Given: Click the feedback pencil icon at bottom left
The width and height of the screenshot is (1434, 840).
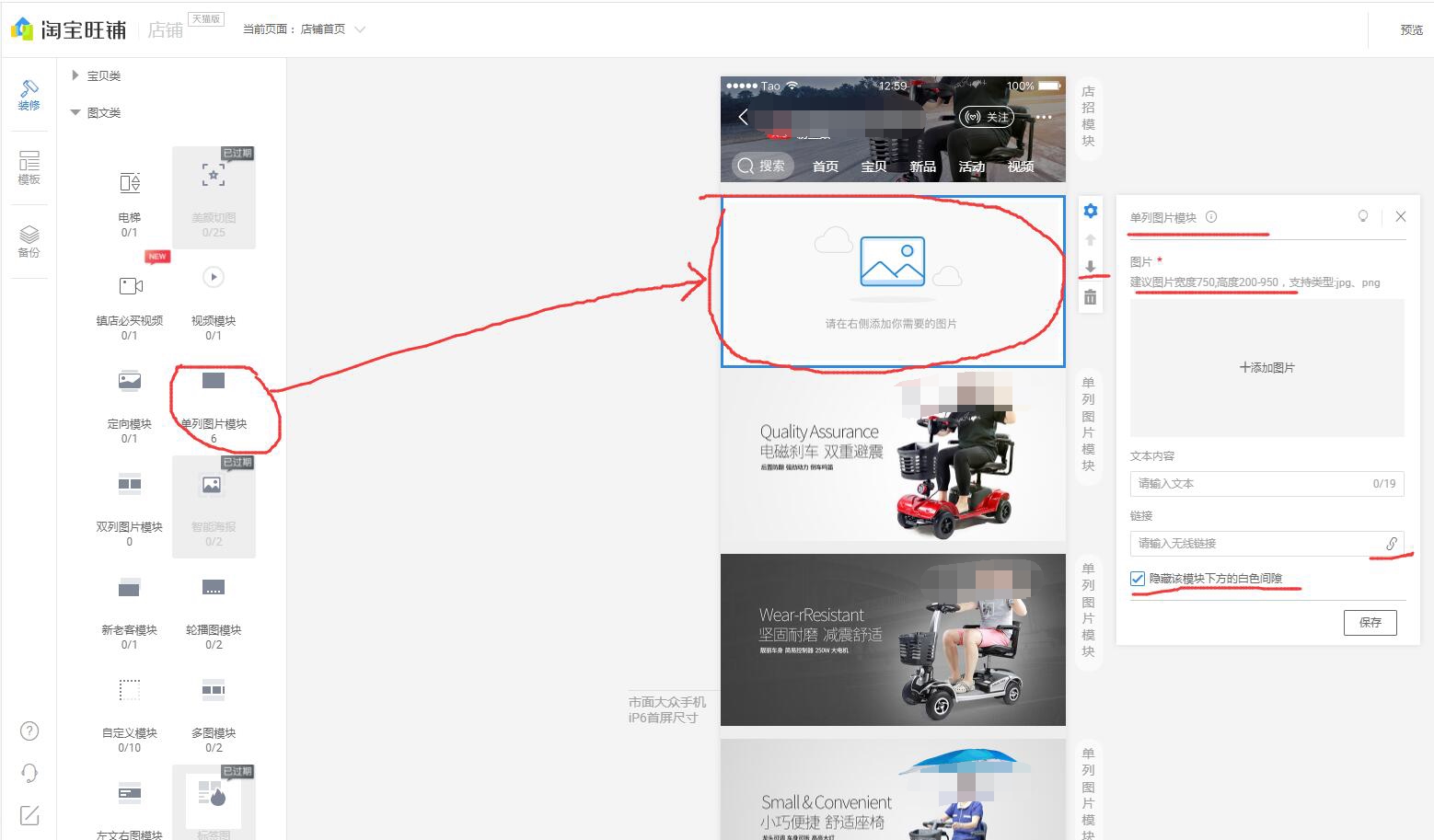Looking at the screenshot, I should (29, 815).
